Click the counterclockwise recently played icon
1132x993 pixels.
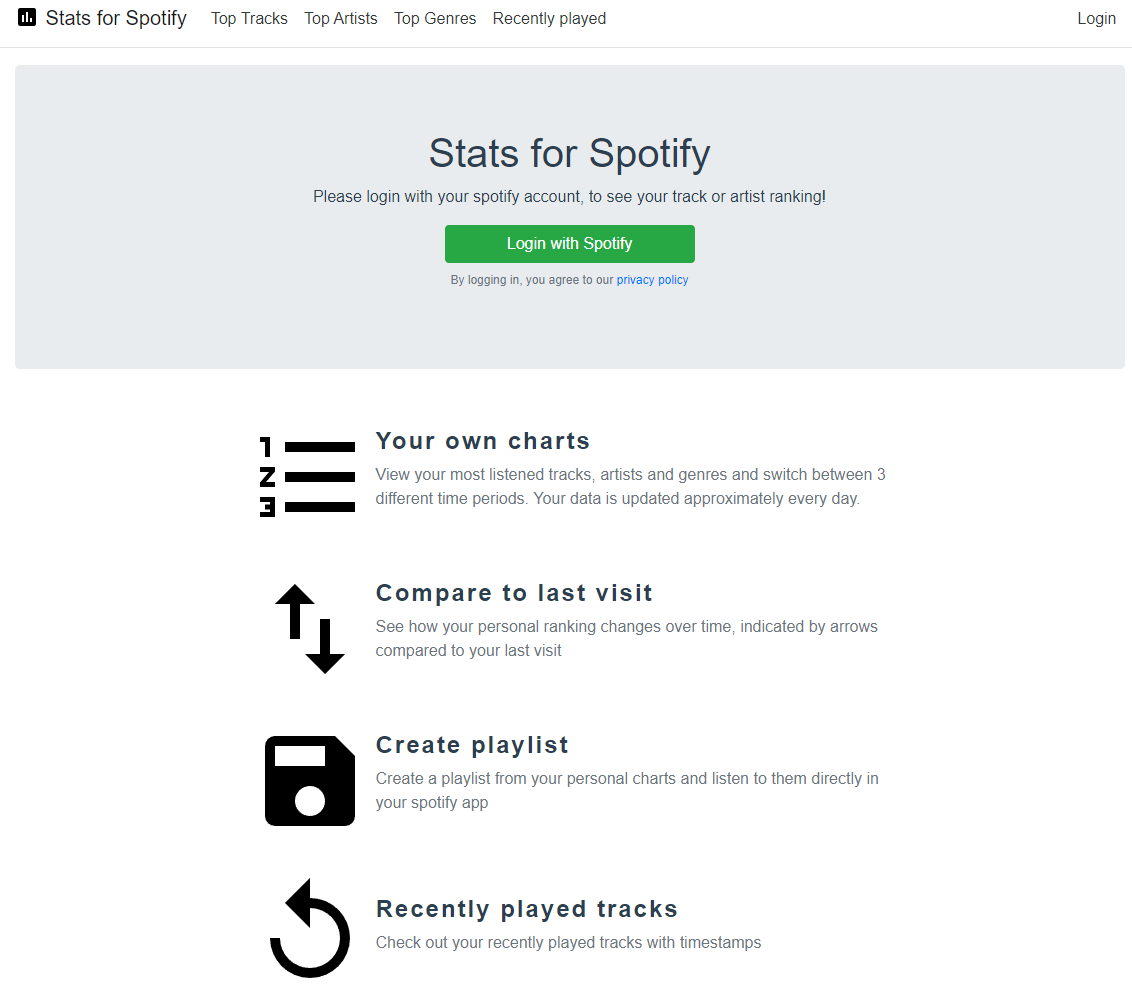click(x=310, y=929)
